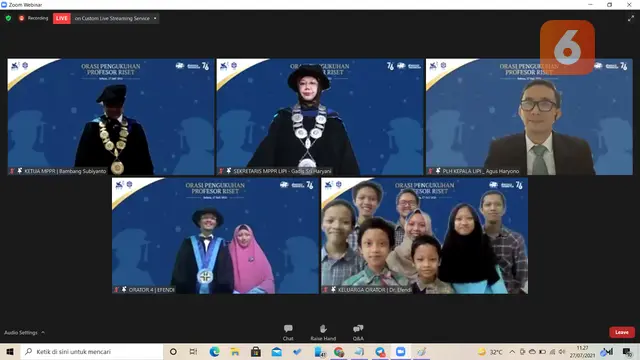Select Gadis Sri Haryani's video tile
640x360 pixels.
[320, 117]
